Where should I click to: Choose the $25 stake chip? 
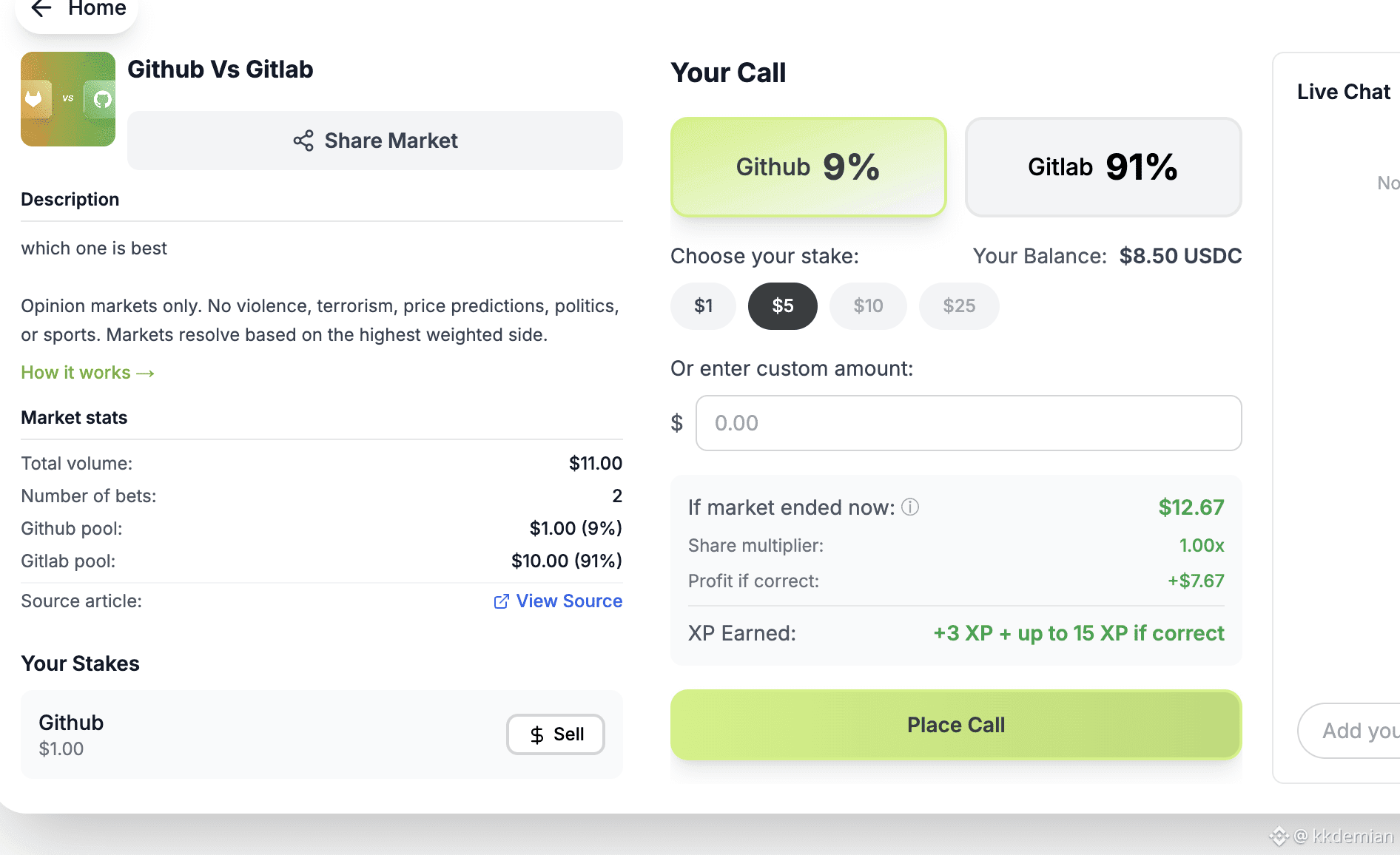click(959, 306)
